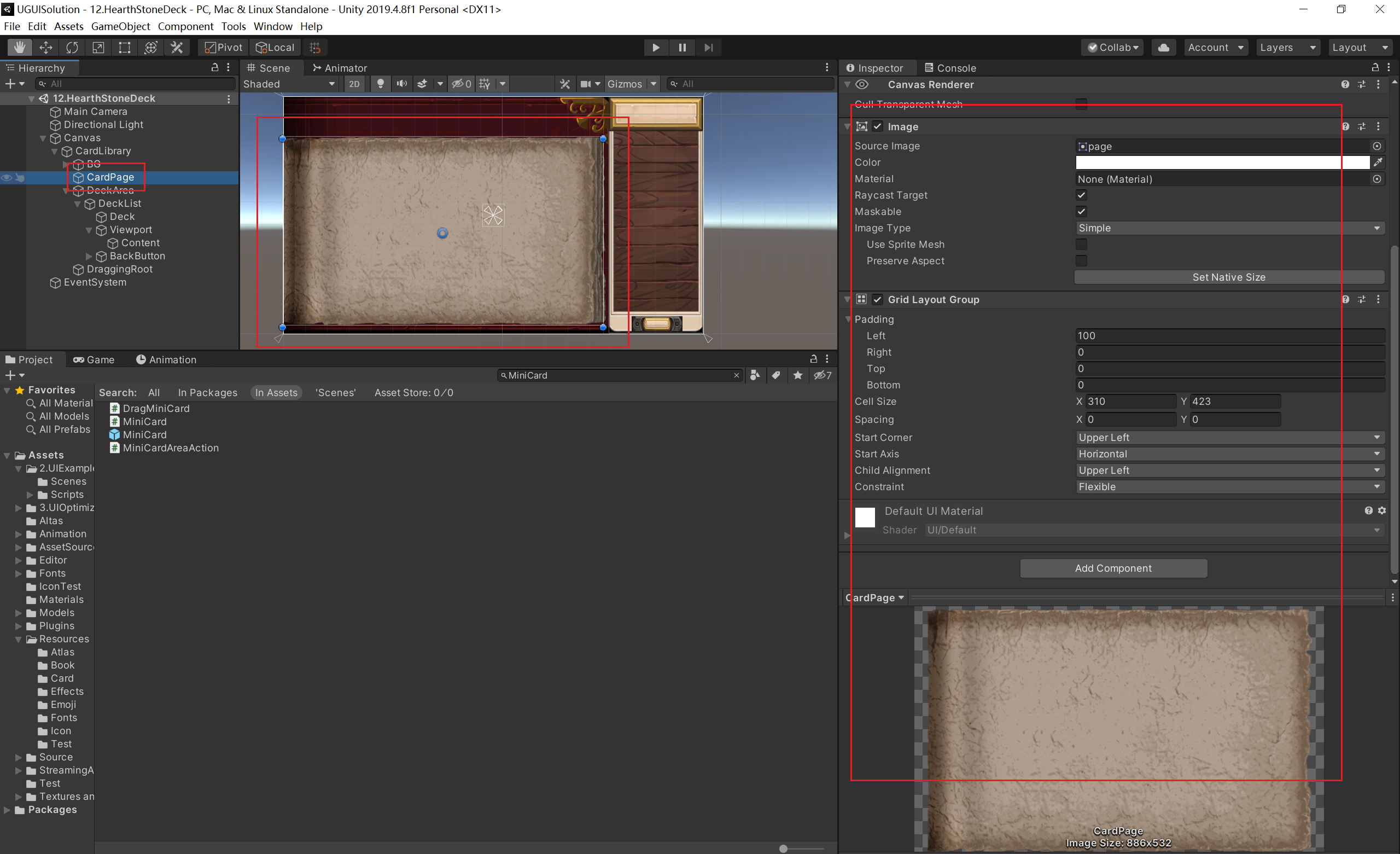Open cloud services icon
The width and height of the screenshot is (1400, 854).
pyautogui.click(x=1164, y=47)
